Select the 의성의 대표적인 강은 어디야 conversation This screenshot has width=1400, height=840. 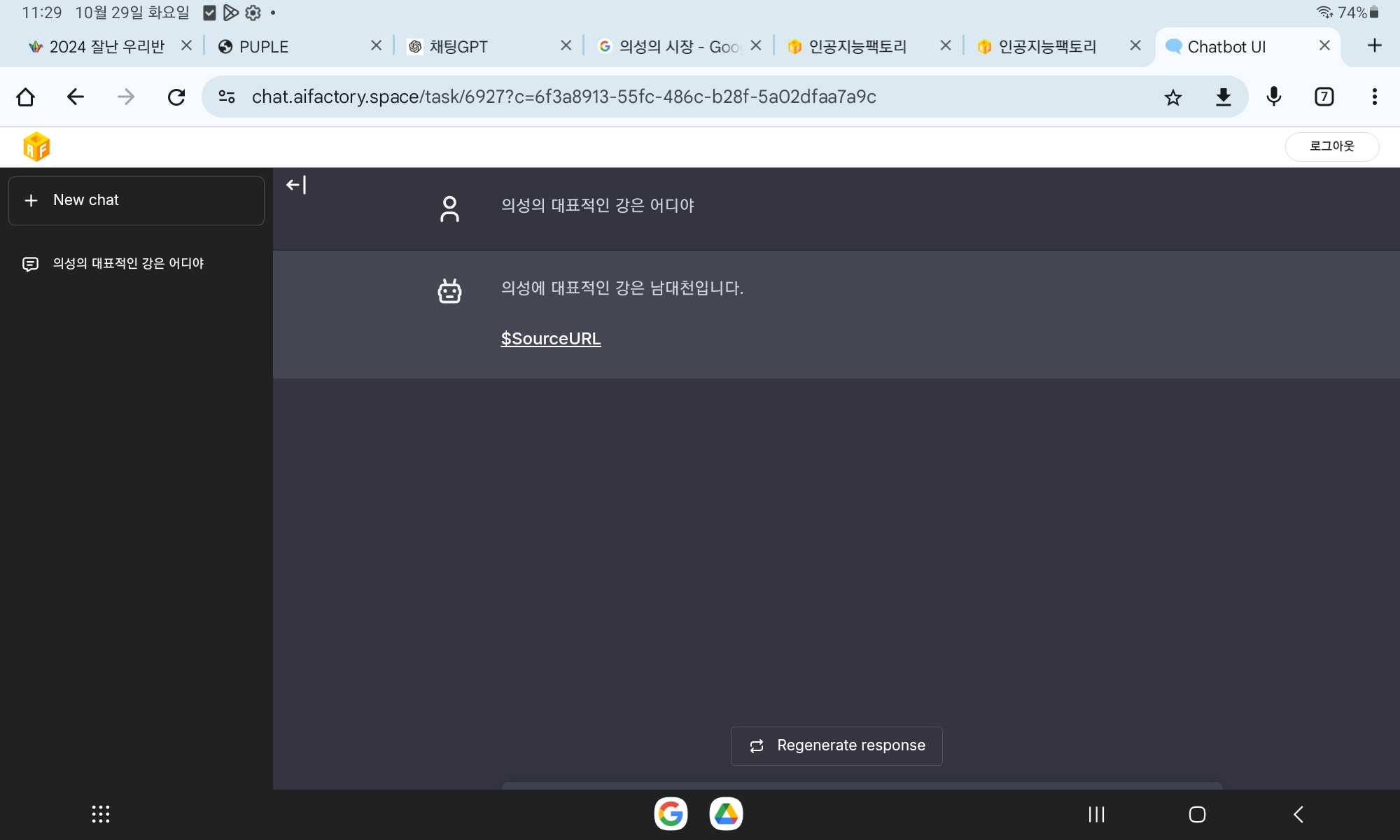click(128, 263)
